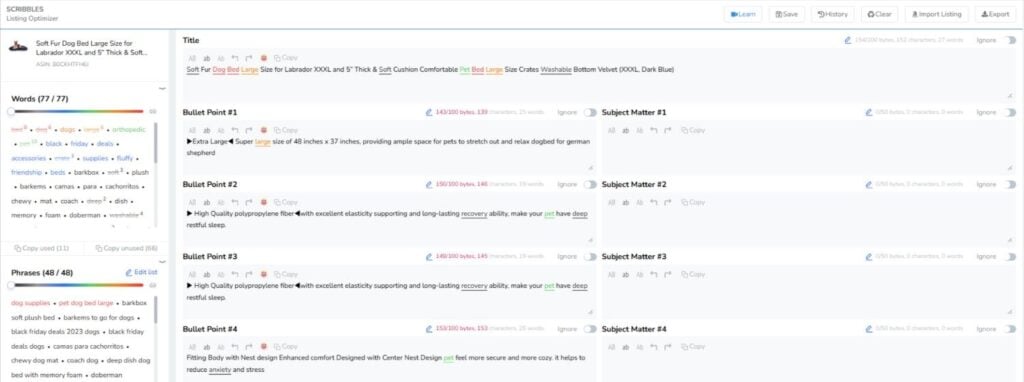Open the History button
Image resolution: width=1024 pixels, height=382 pixels.
point(833,14)
